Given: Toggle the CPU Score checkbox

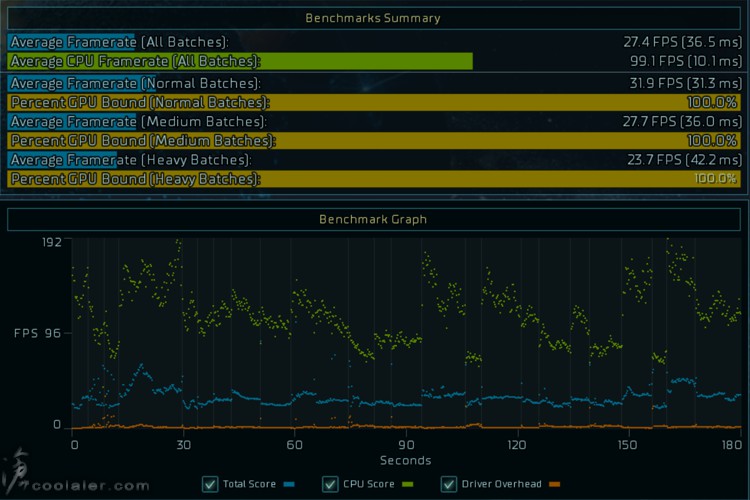Looking at the screenshot, I should [330, 484].
